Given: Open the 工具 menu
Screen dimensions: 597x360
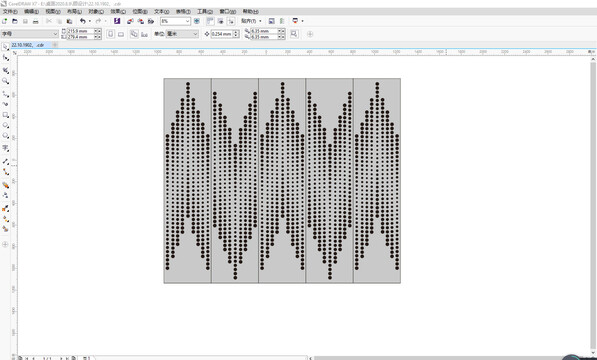Looking at the screenshot, I should tap(205, 12).
